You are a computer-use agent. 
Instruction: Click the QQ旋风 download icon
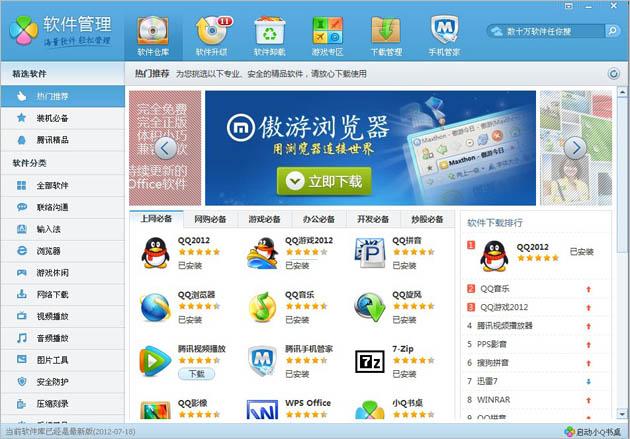370,307
